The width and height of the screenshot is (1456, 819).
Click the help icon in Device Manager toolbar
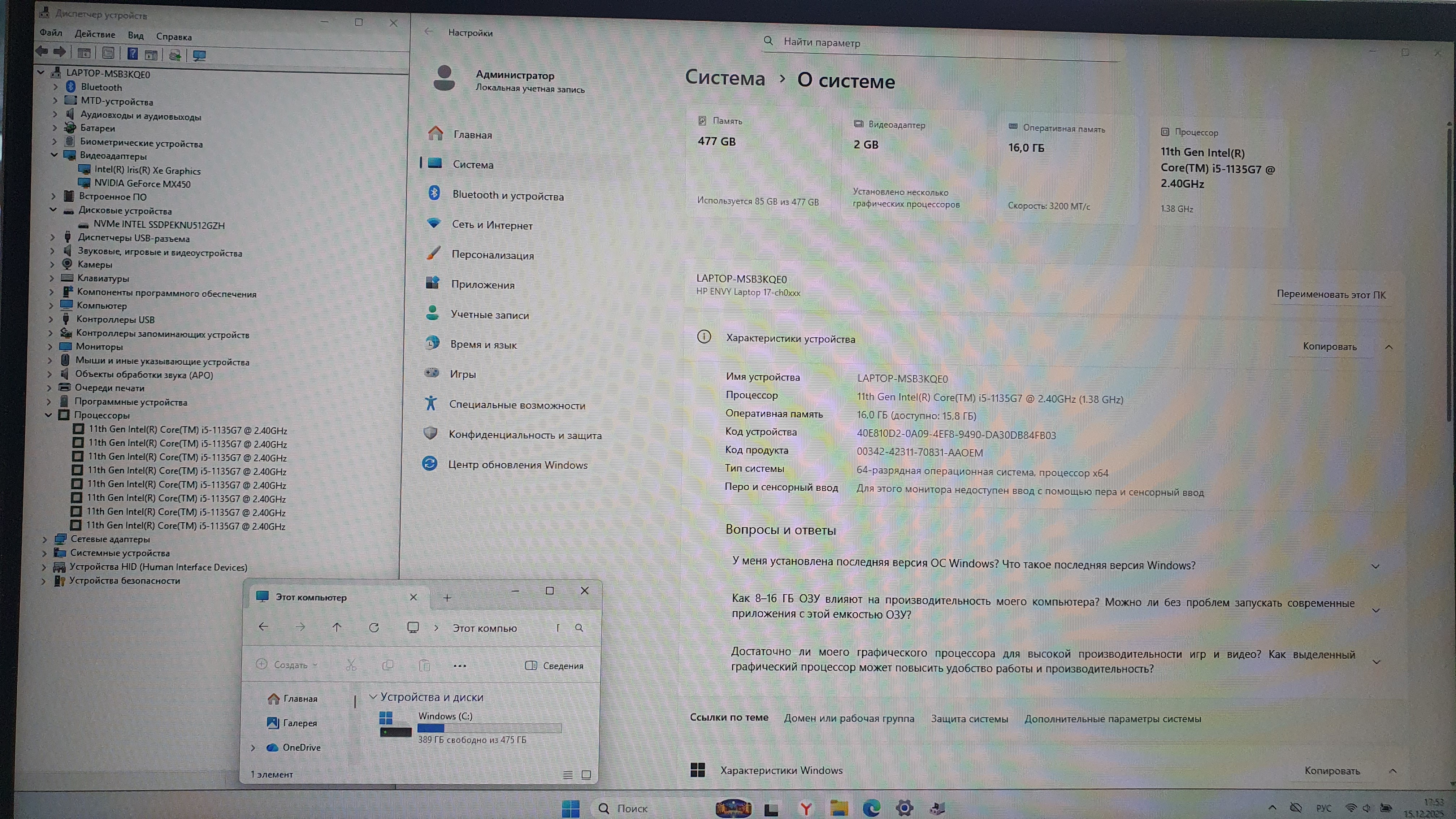pos(132,54)
